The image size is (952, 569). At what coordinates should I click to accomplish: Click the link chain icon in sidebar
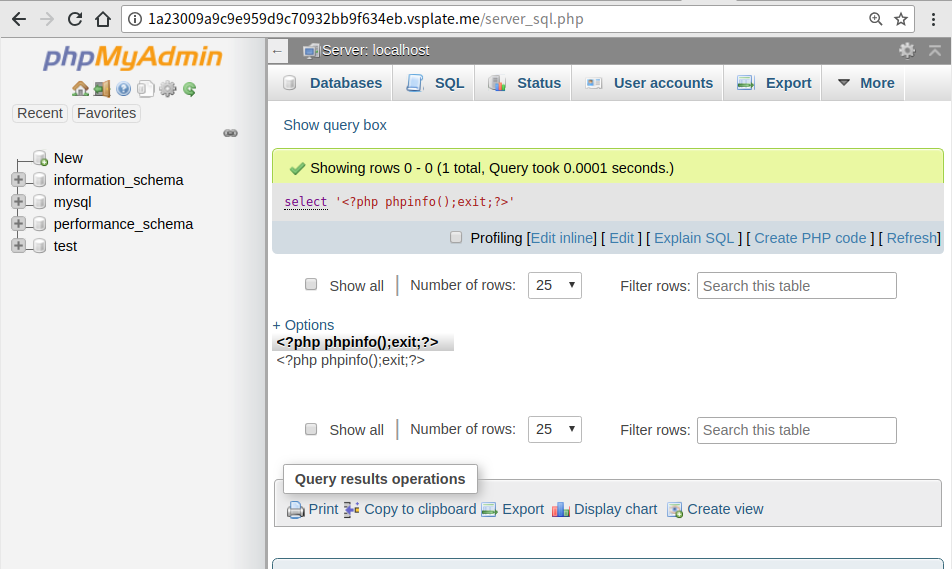pyautogui.click(x=231, y=133)
